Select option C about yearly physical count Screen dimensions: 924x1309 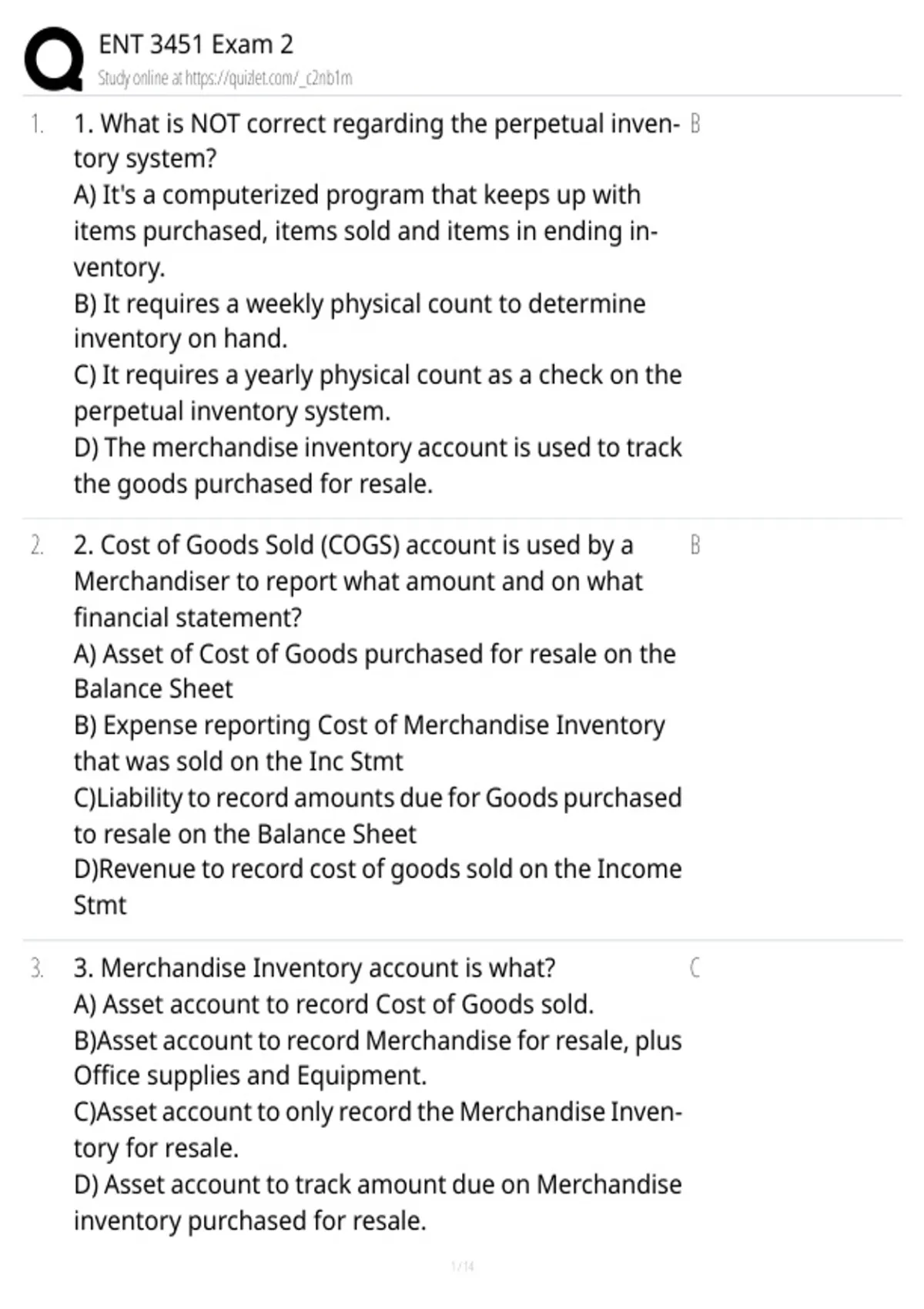point(378,393)
